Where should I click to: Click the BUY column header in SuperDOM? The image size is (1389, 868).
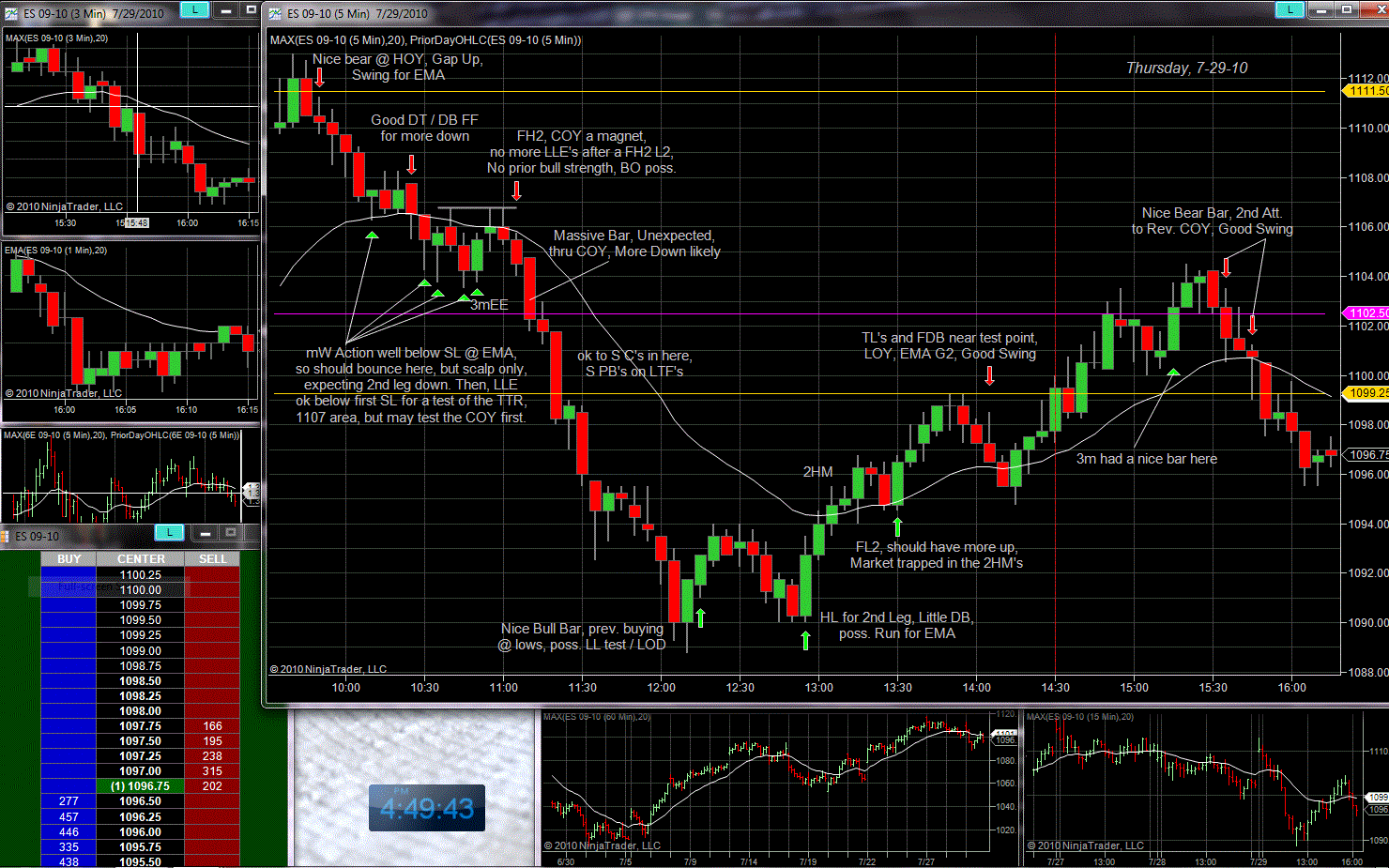tap(69, 559)
